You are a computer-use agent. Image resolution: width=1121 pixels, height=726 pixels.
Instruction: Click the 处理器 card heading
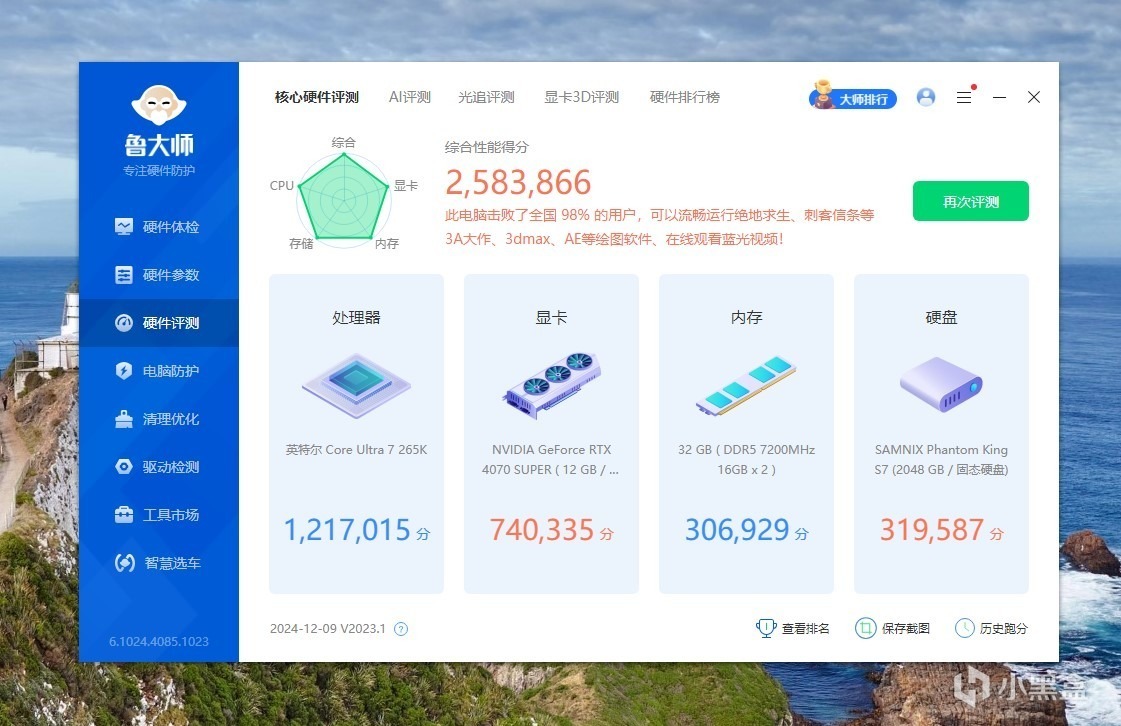(356, 318)
